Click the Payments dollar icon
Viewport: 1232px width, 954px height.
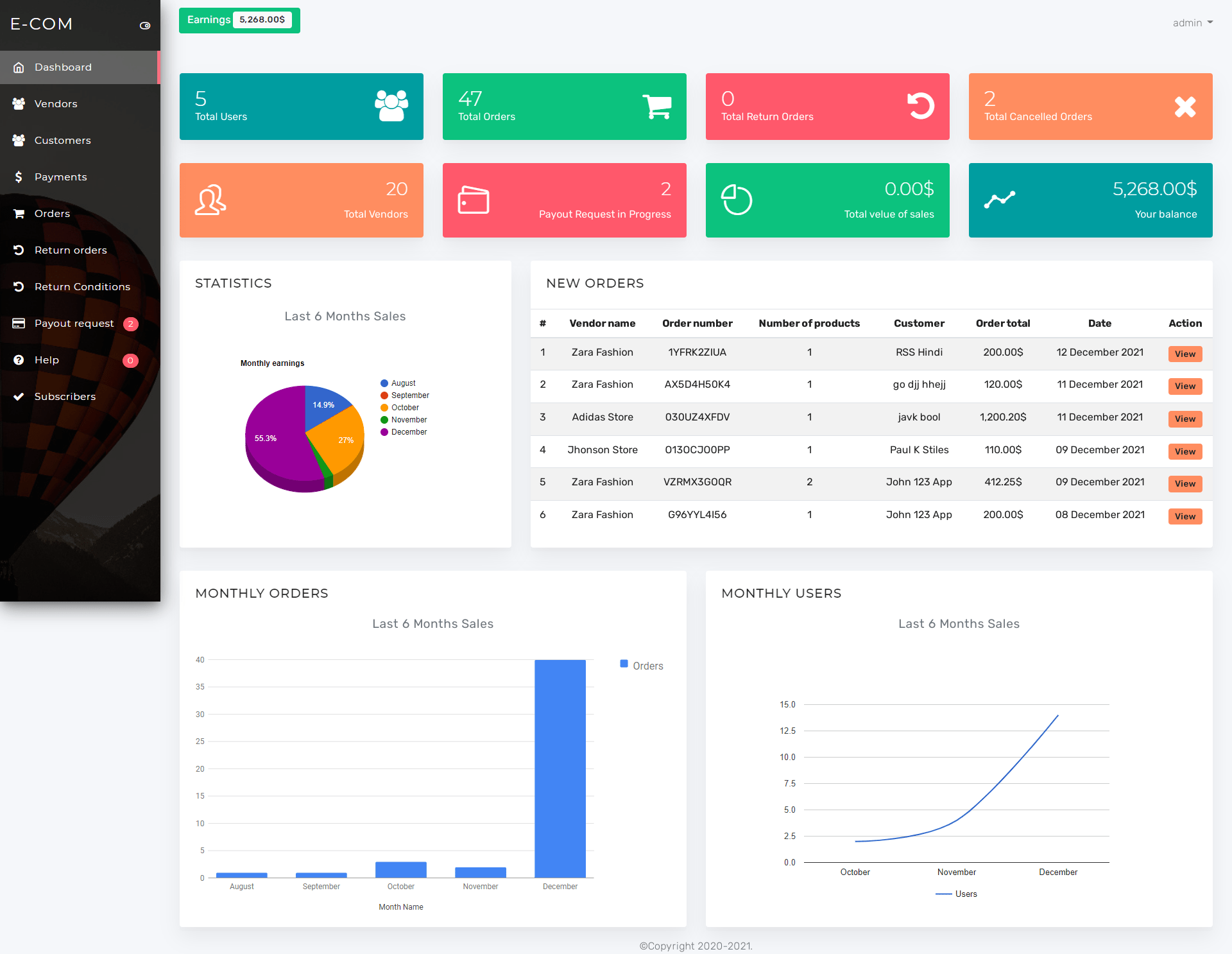click(19, 177)
